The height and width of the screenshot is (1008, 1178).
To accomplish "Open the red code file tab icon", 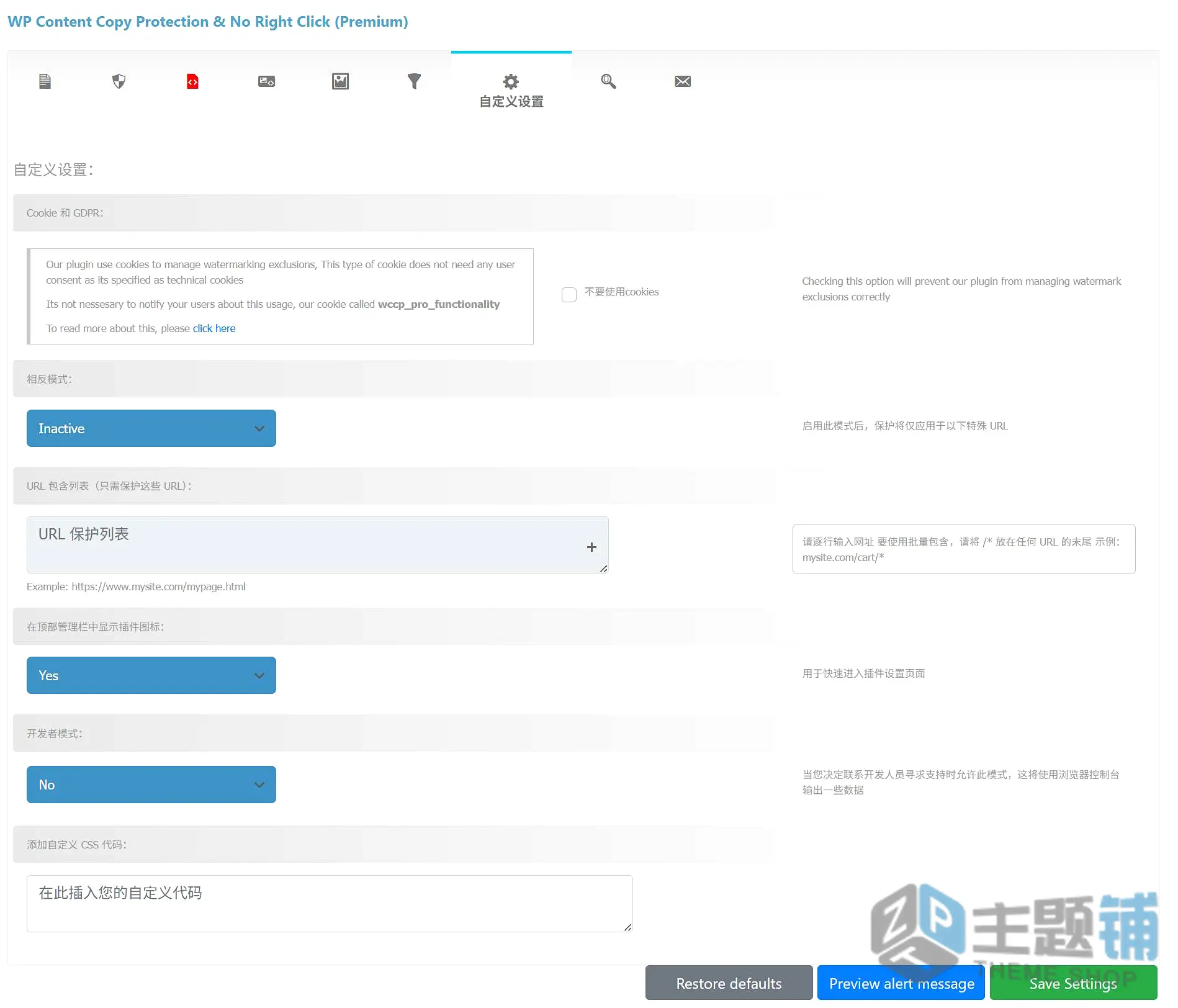I will click(192, 81).
